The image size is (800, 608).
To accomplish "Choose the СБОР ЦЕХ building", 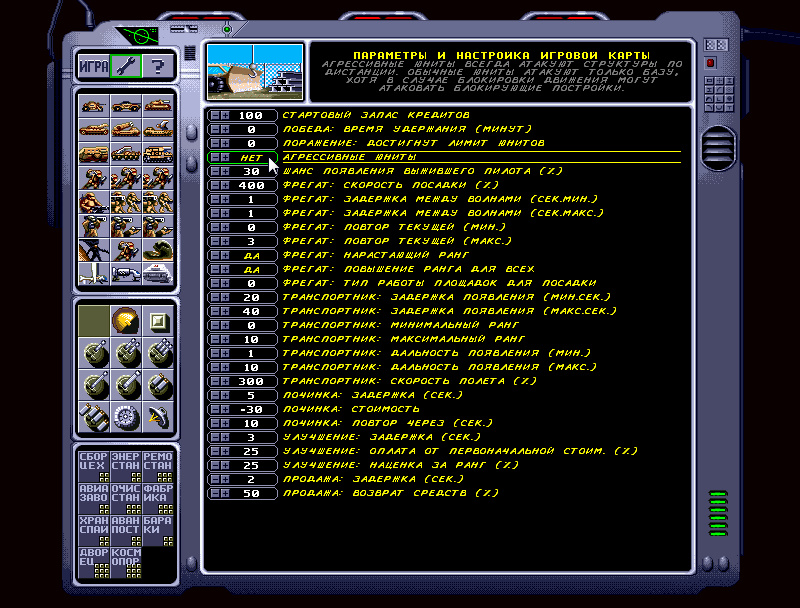I will pyautogui.click(x=94, y=466).
